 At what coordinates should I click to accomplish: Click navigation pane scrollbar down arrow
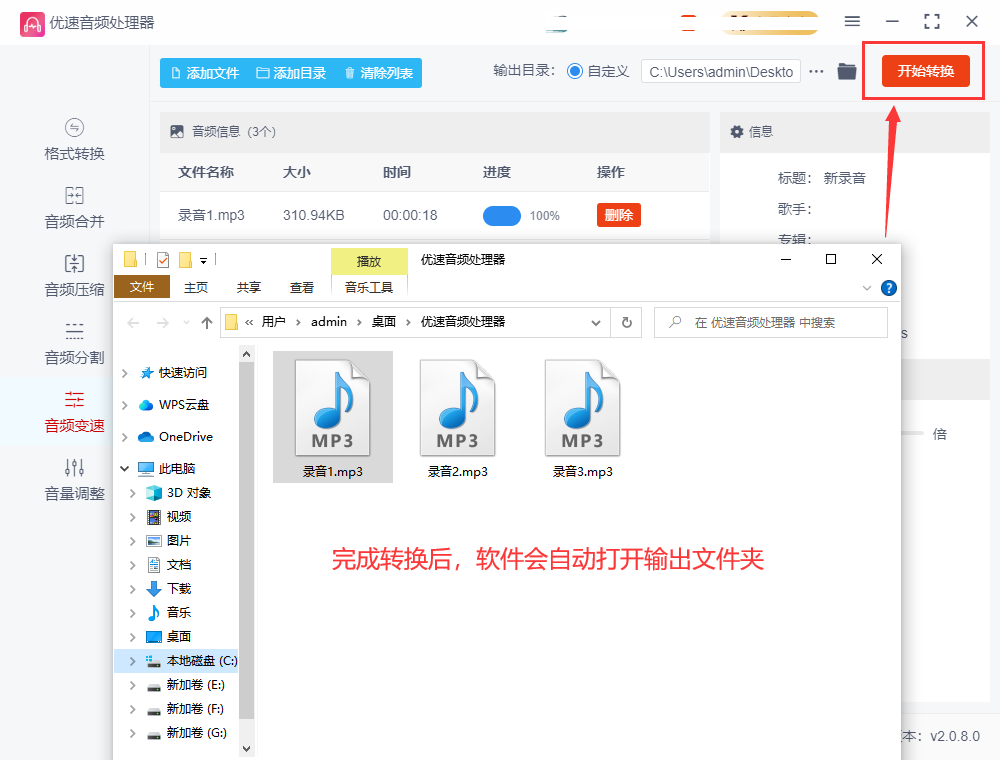tap(247, 749)
